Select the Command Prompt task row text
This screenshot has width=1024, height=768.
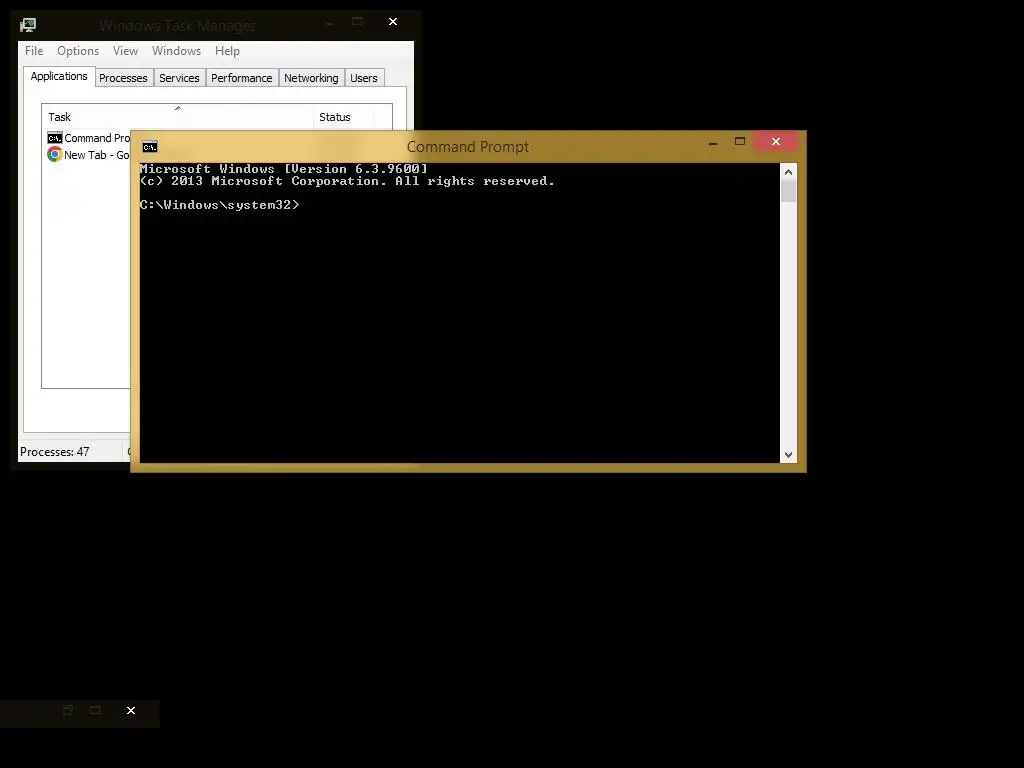(x=97, y=138)
